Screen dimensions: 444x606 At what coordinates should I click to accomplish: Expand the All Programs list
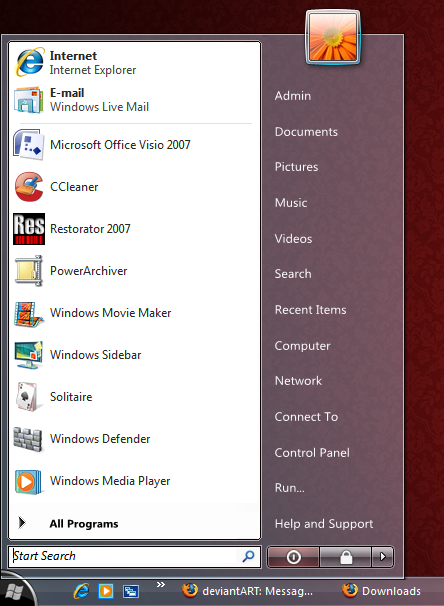pos(134,523)
